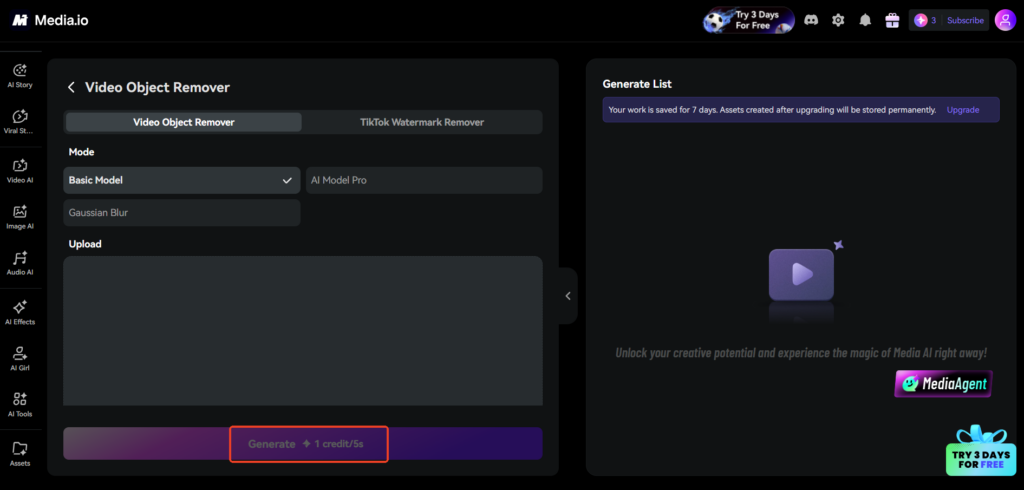Open the Discord icon in the header
The width and height of the screenshot is (1024, 490).
pyautogui.click(x=811, y=20)
